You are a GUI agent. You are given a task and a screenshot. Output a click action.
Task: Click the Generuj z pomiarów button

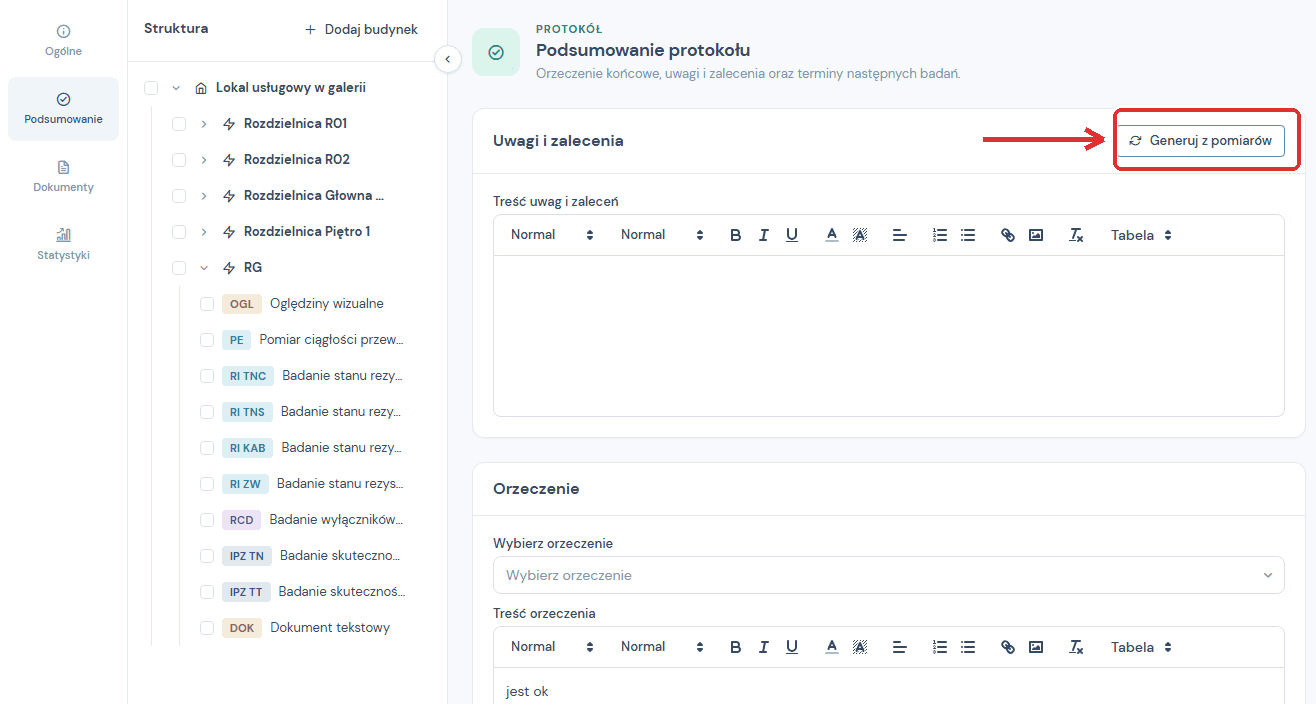[x=1200, y=141]
